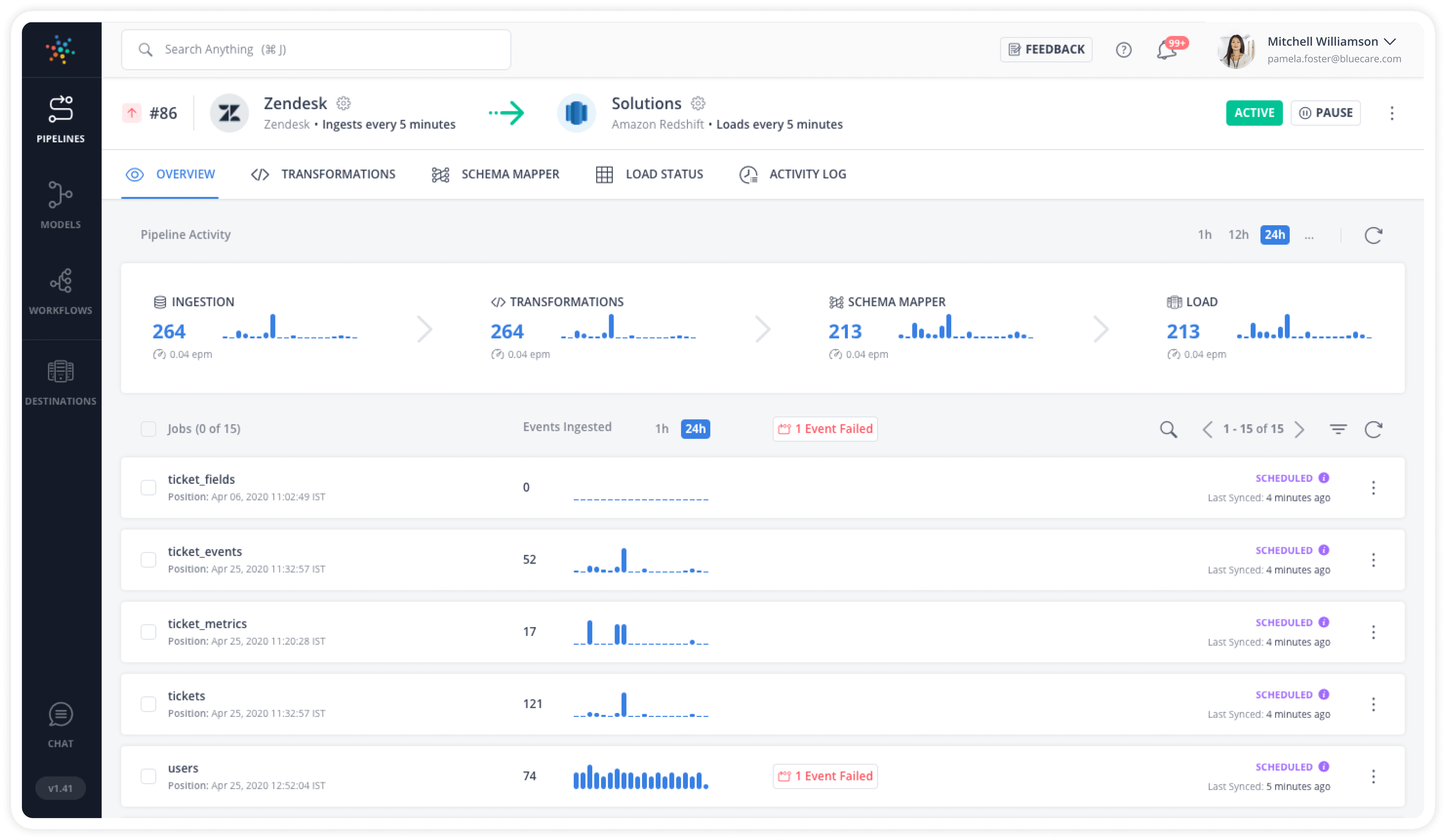The height and width of the screenshot is (840, 1446).
Task: Open more time range options ellipsis
Action: pyautogui.click(x=1308, y=236)
